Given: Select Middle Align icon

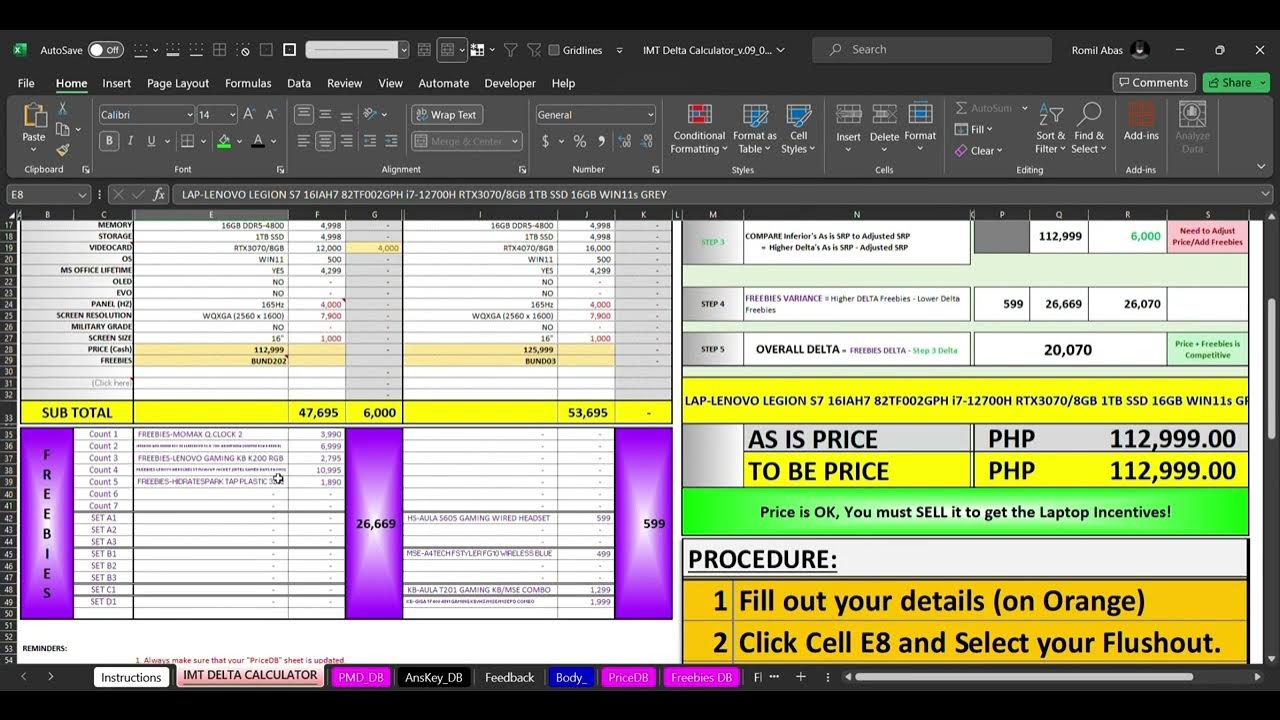Looking at the screenshot, I should (325, 115).
